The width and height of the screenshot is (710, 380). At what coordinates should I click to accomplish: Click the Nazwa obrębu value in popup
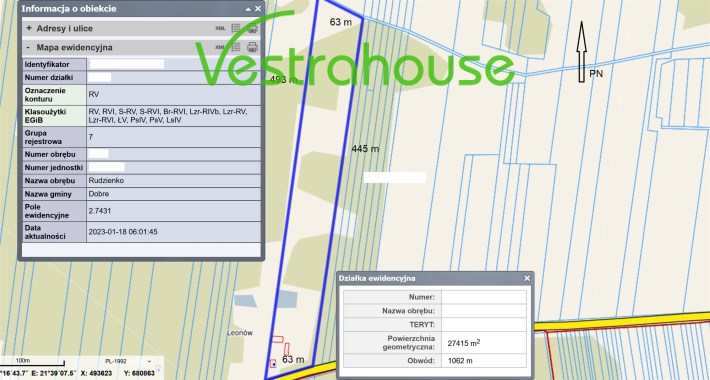(x=484, y=311)
